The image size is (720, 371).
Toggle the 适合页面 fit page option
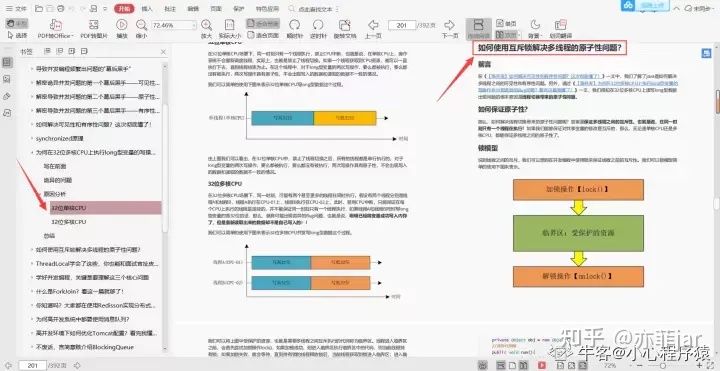tap(263, 35)
